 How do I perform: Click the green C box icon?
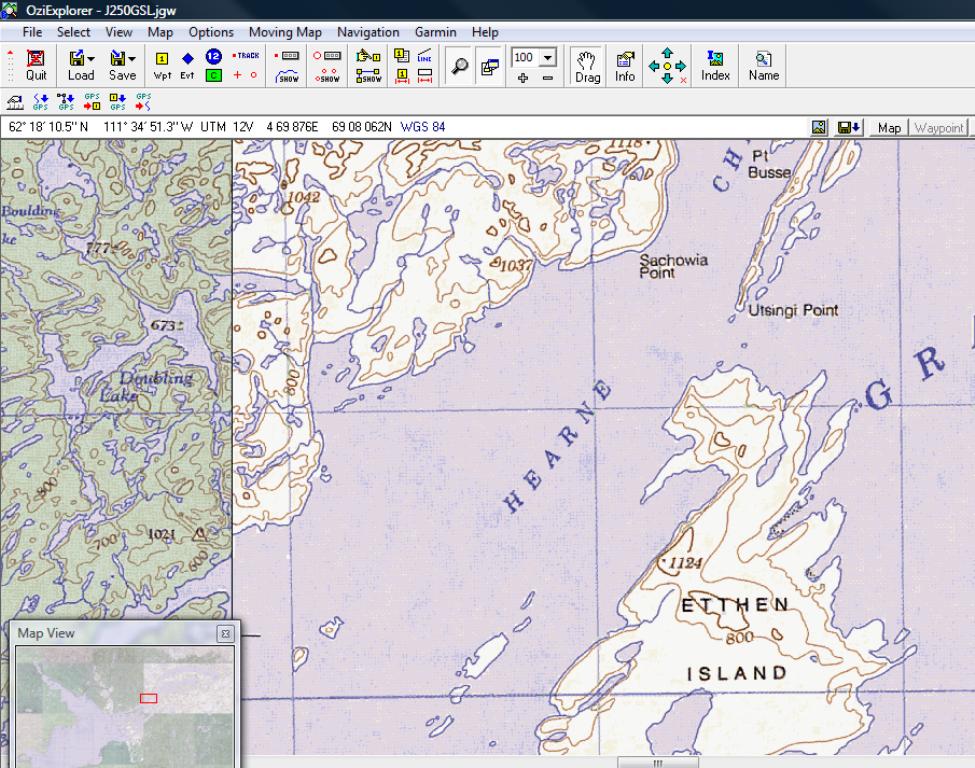click(213, 75)
